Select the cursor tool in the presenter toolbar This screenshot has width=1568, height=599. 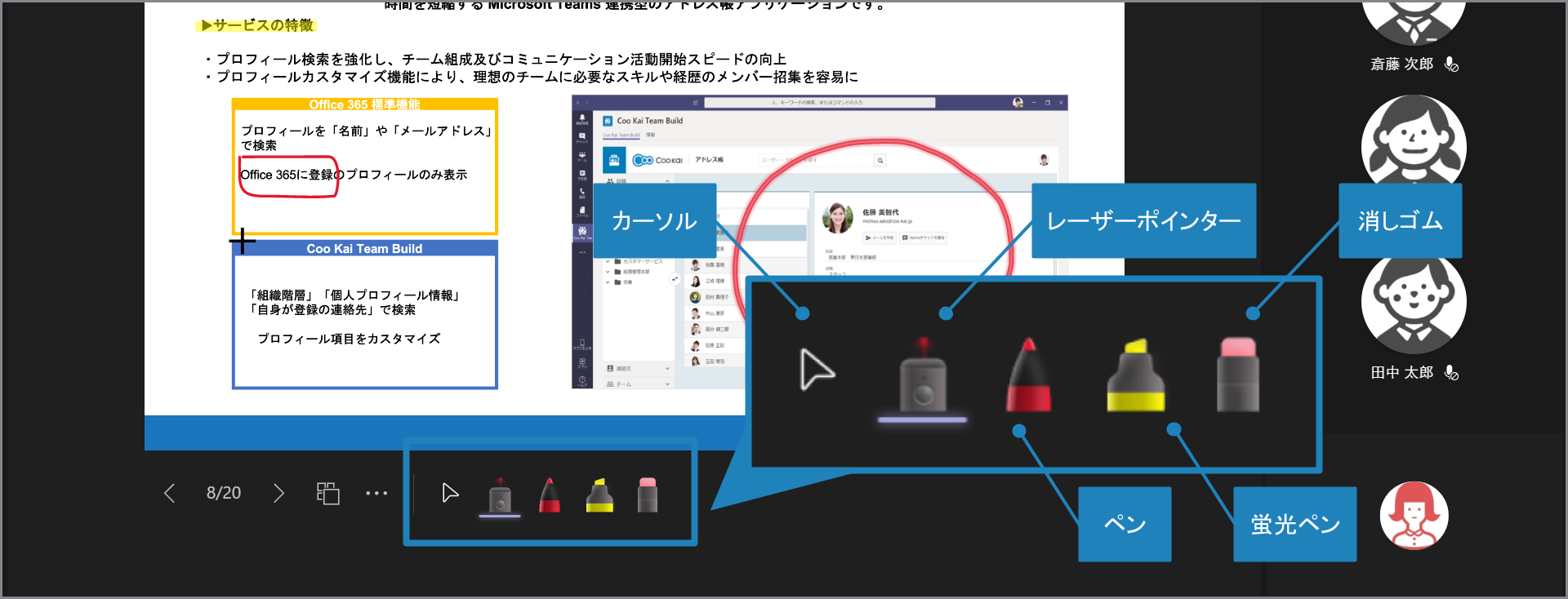point(450,493)
